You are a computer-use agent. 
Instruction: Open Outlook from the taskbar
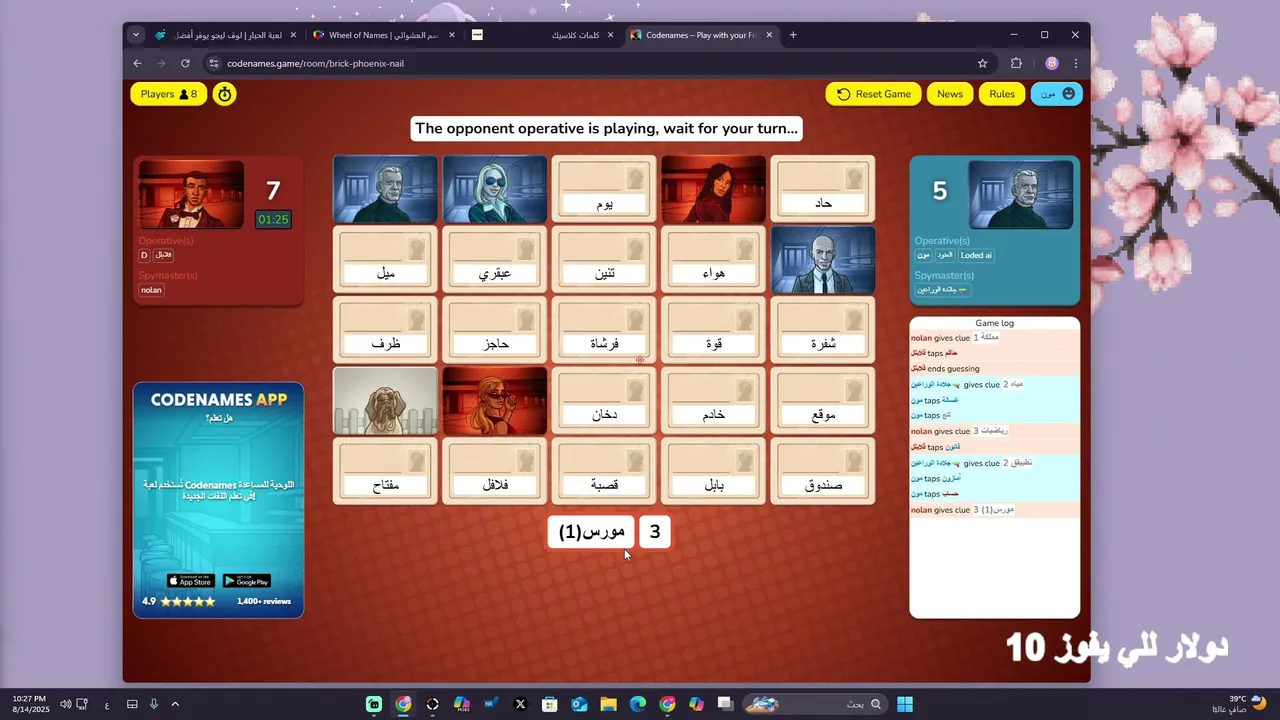[x=579, y=704]
